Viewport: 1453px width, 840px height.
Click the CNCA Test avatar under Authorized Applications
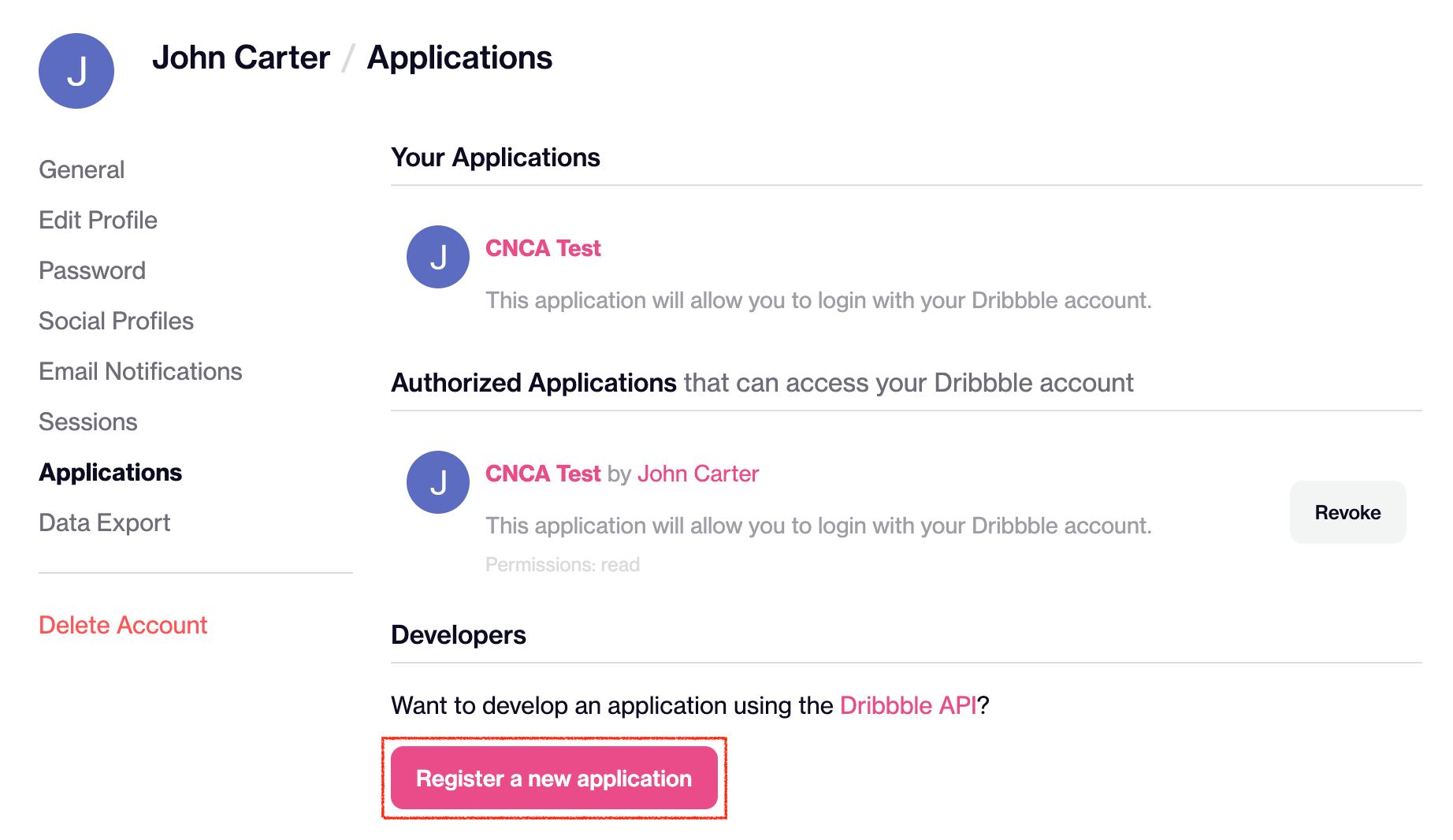(x=438, y=482)
